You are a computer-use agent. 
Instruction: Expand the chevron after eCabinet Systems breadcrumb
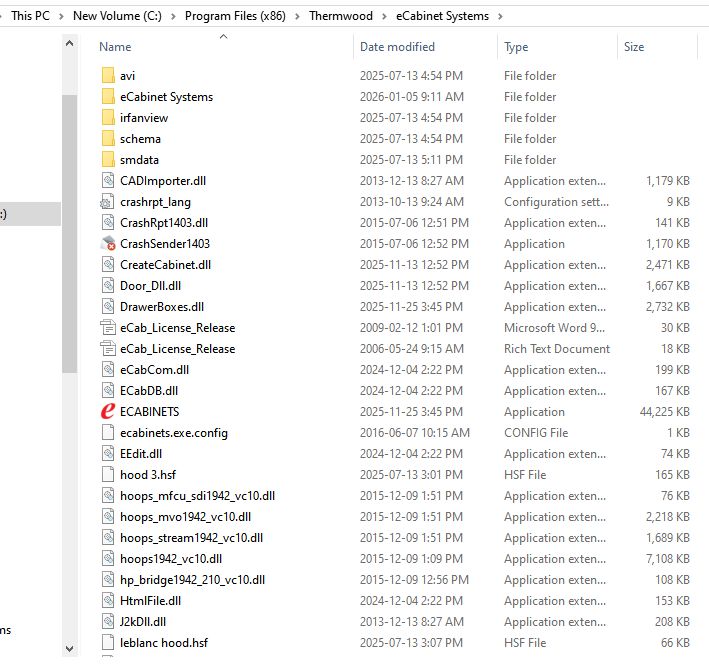pos(500,16)
